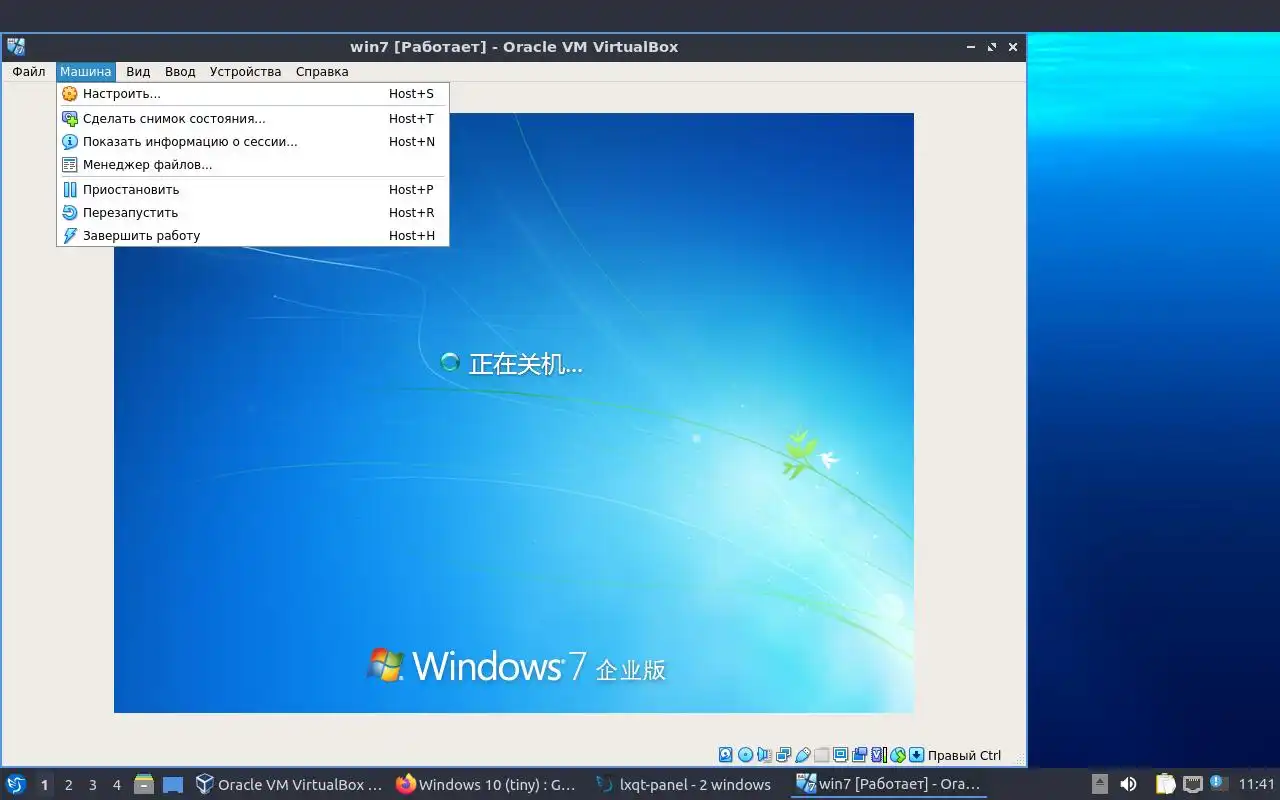The image size is (1280, 800).
Task: Click Host+S shortcut text in menu
Action: click(x=411, y=94)
